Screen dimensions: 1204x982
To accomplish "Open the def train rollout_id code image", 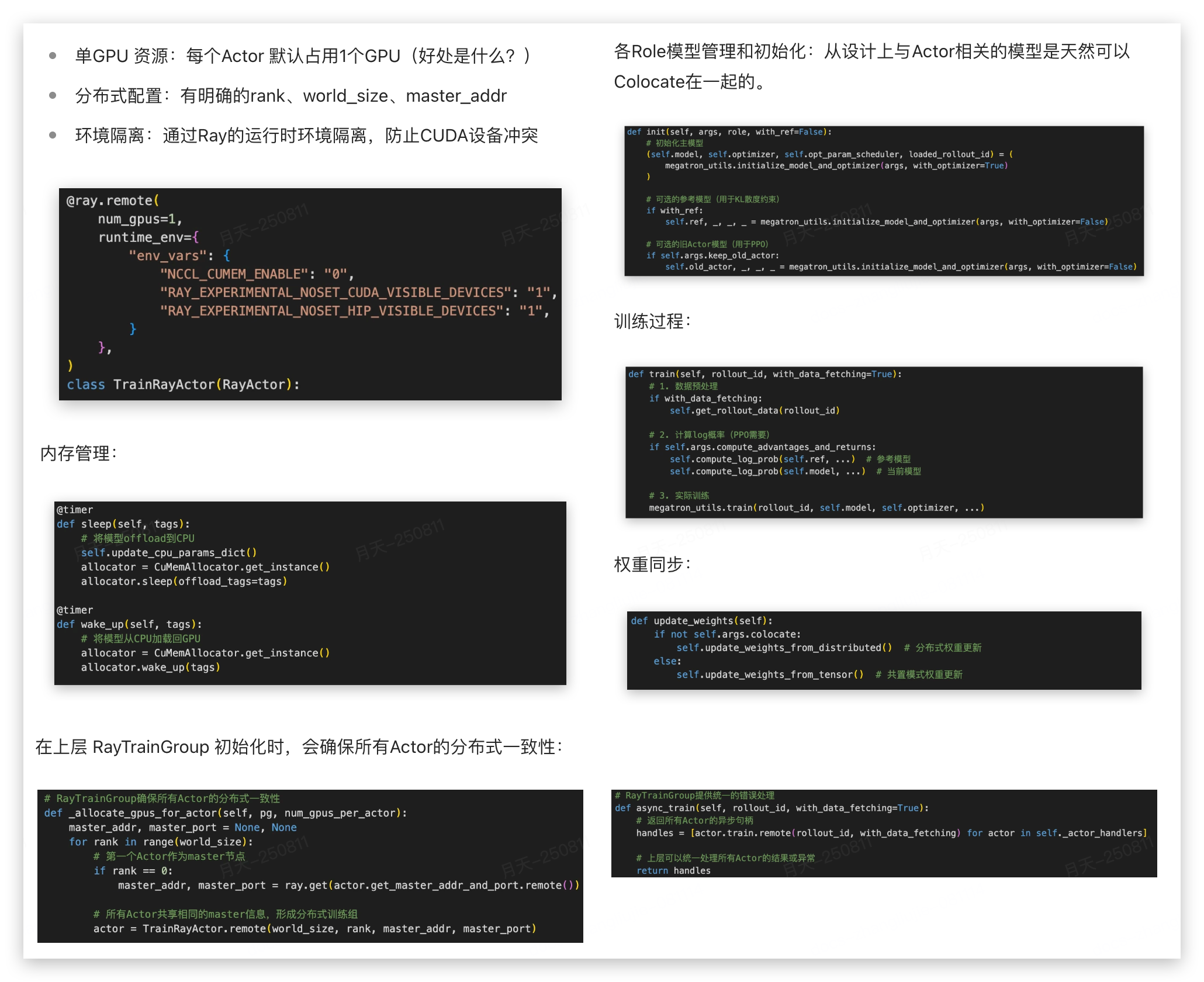I will (x=884, y=442).
